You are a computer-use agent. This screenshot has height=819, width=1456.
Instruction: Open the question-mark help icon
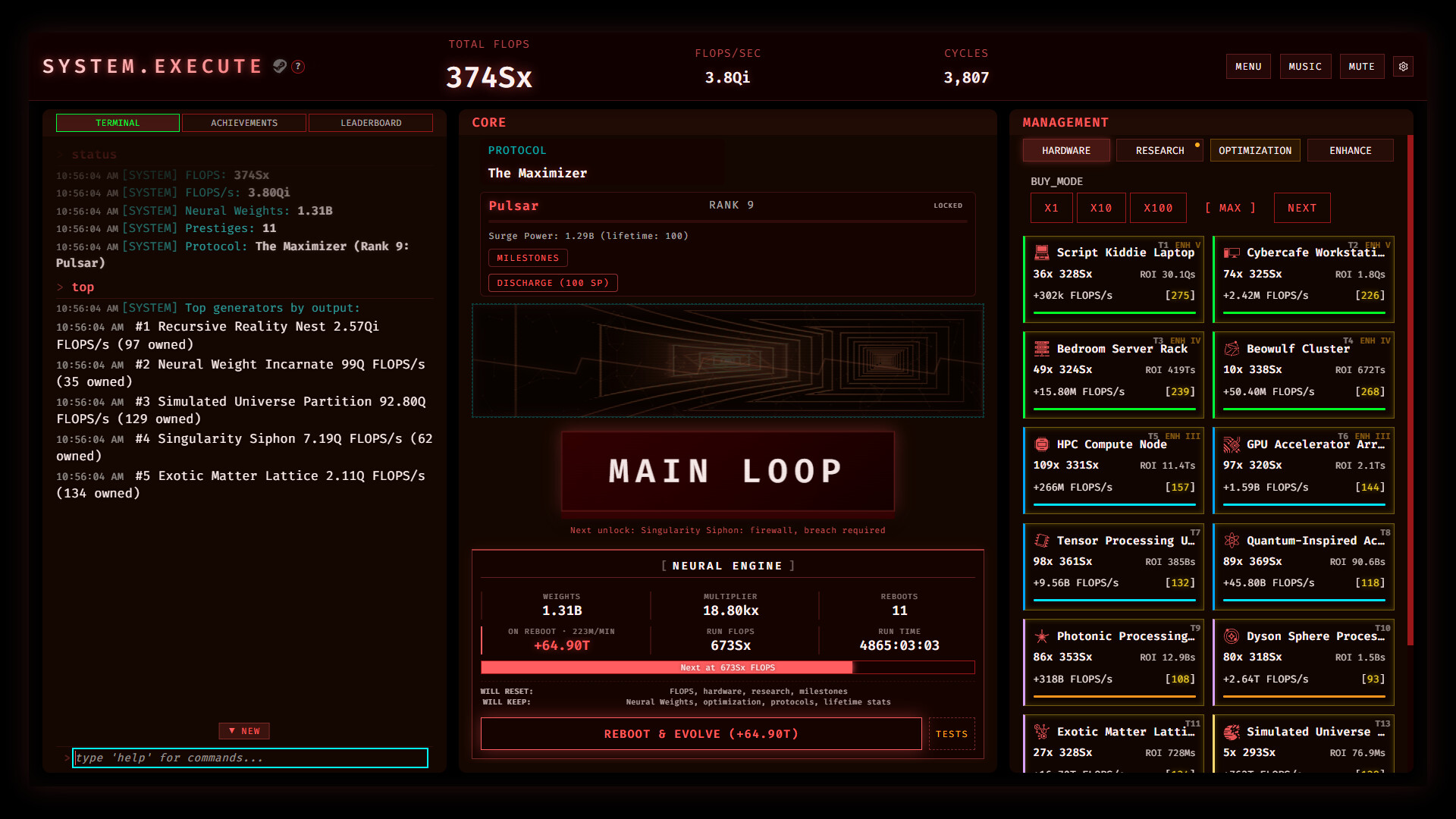pos(299,67)
